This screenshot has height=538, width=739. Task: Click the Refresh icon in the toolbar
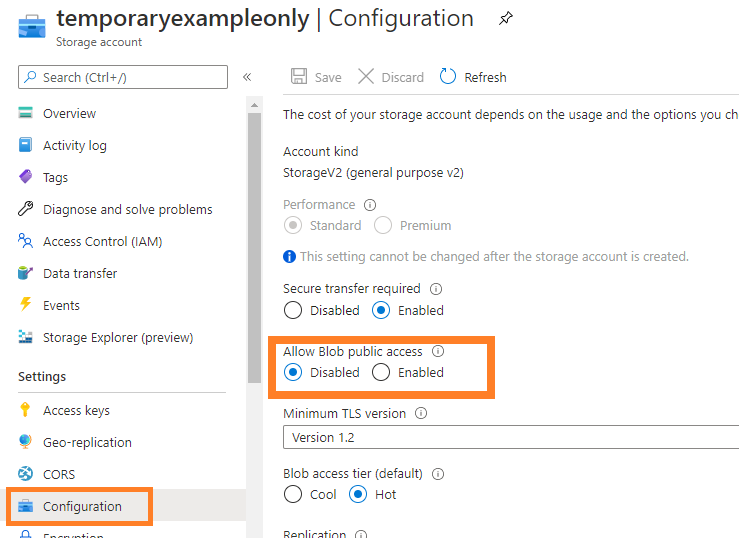[448, 77]
